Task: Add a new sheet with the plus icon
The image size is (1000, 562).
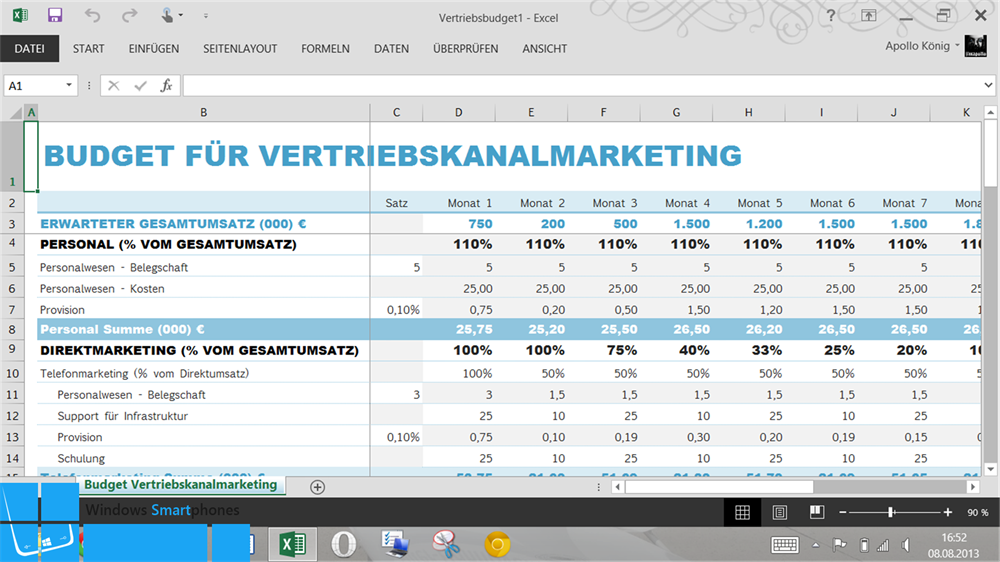Action: (x=317, y=487)
